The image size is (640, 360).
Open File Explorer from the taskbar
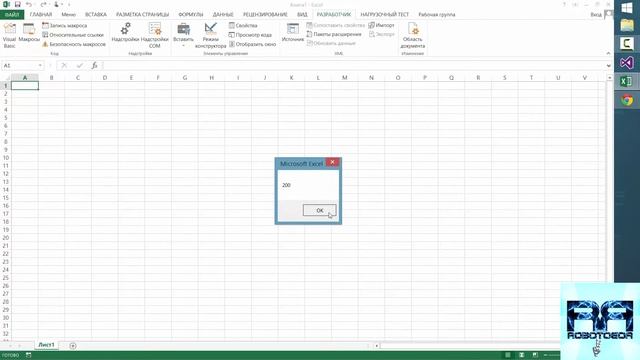coord(627,25)
